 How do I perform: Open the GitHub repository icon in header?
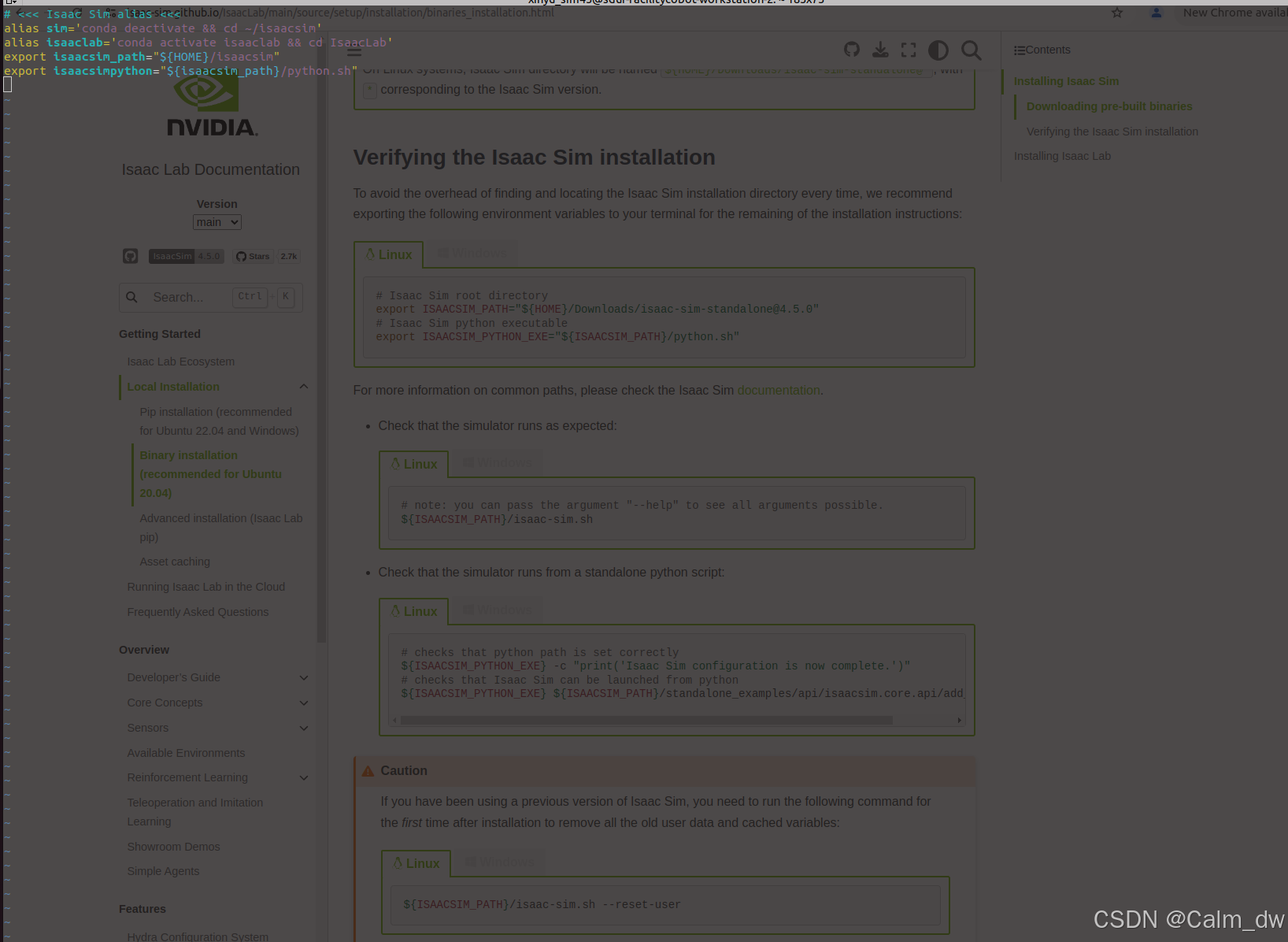[x=852, y=50]
